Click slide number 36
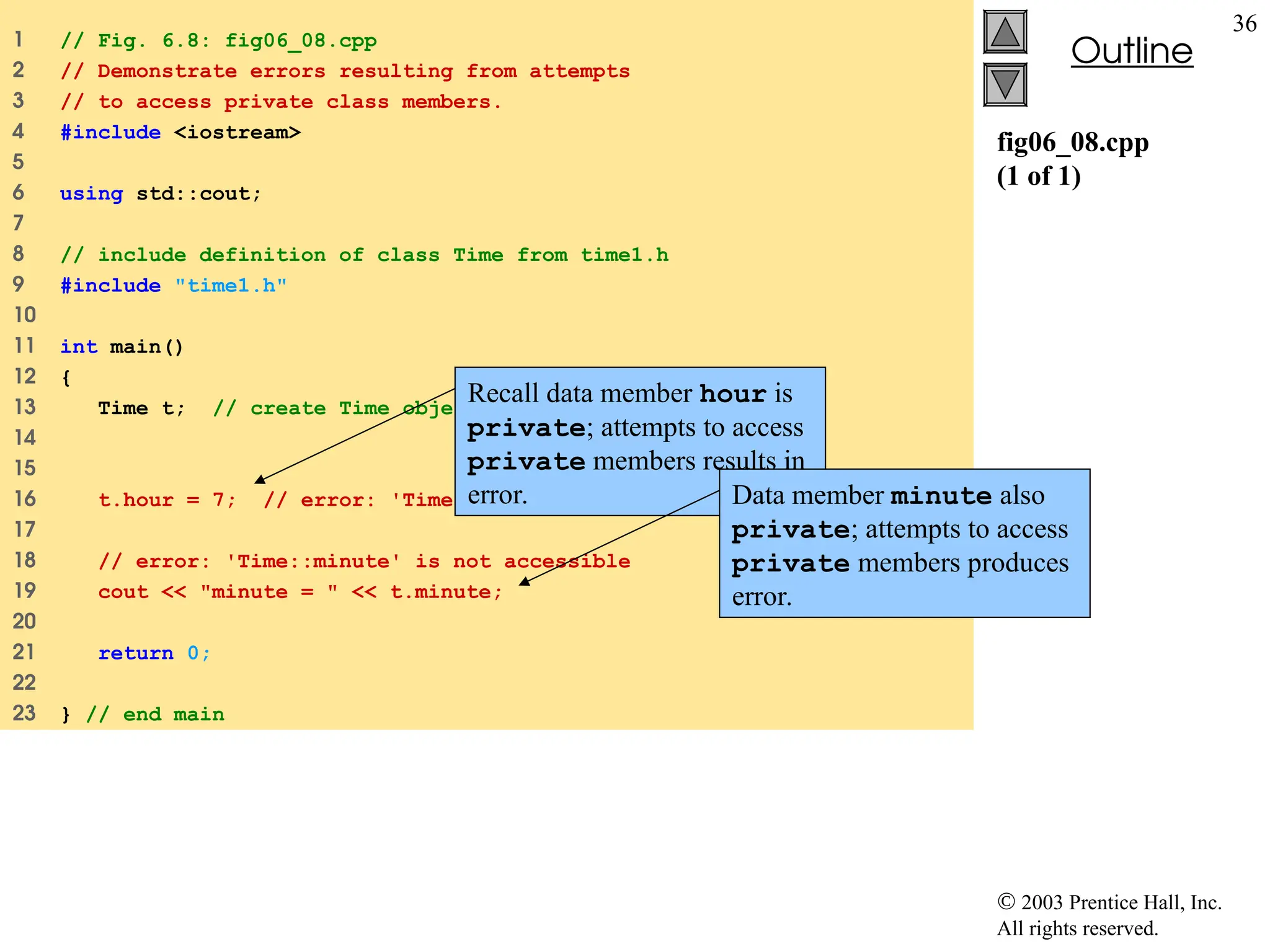This screenshot has height=952, width=1270. pos(1245,24)
